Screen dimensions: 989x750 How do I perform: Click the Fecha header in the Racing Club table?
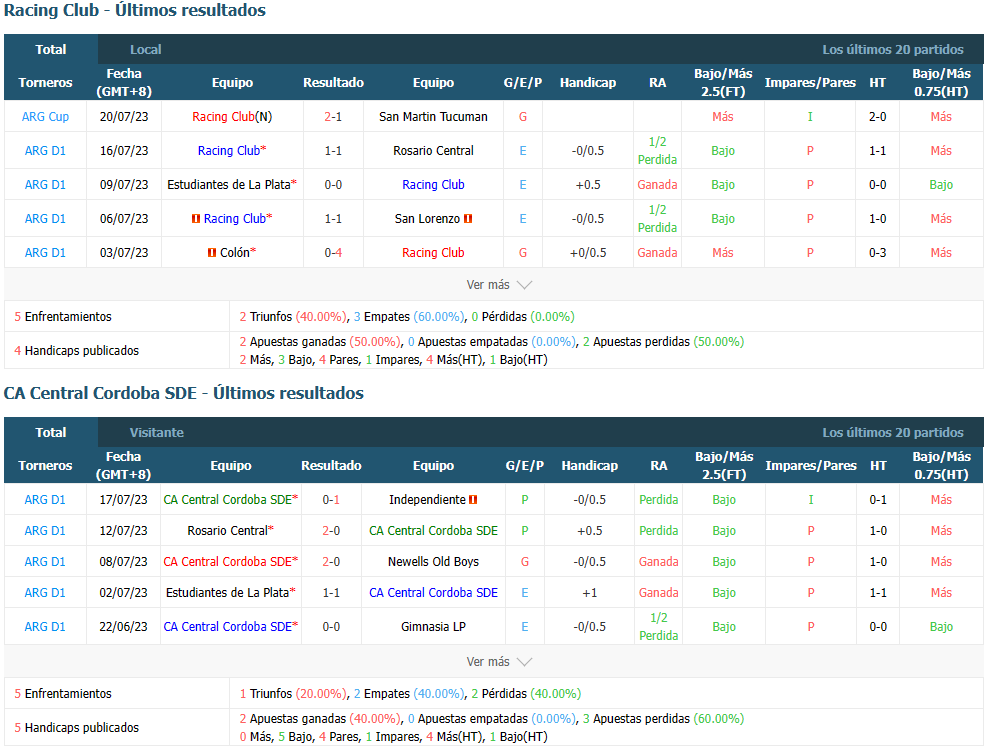[x=124, y=83]
